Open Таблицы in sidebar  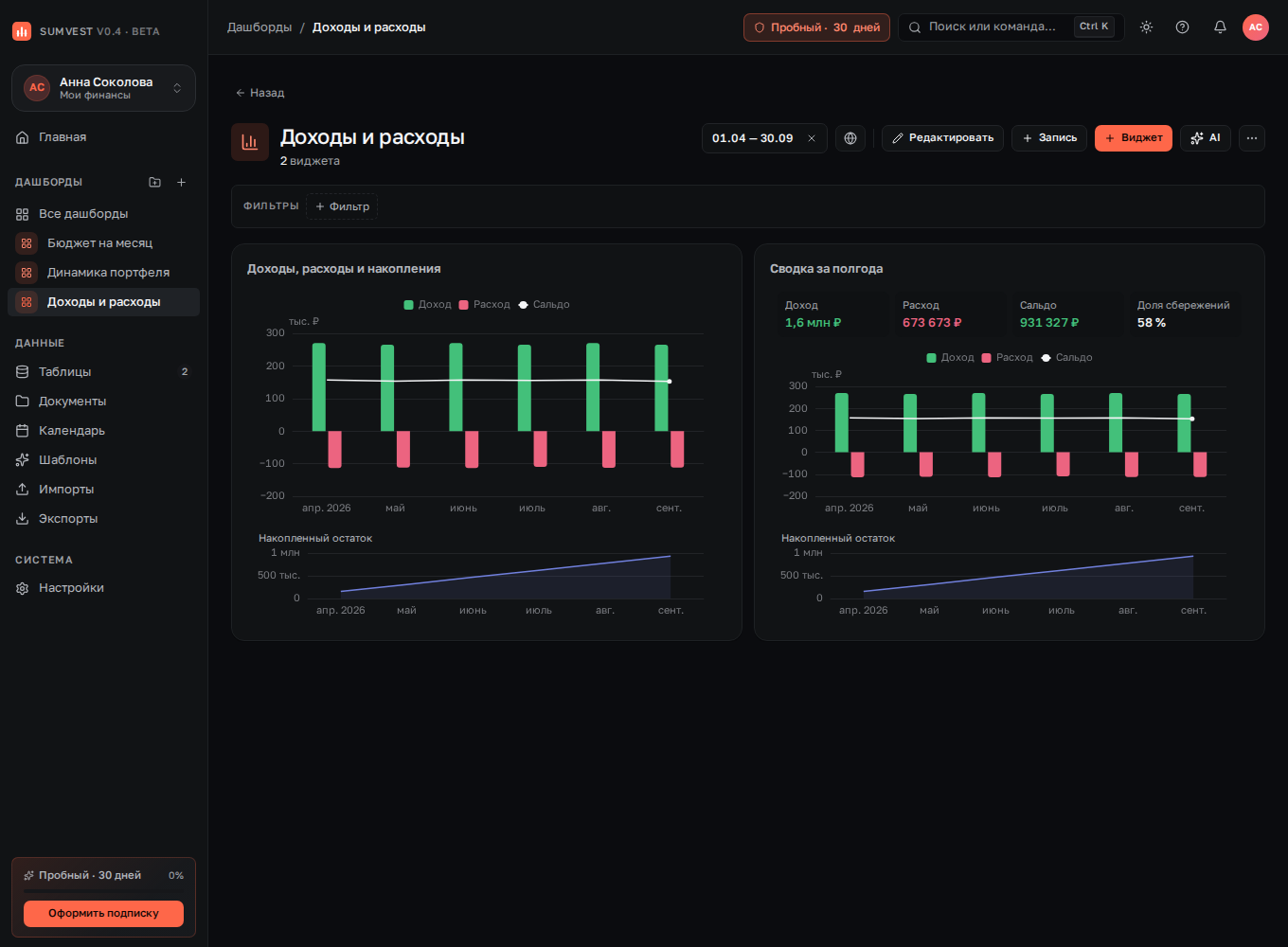(103, 372)
